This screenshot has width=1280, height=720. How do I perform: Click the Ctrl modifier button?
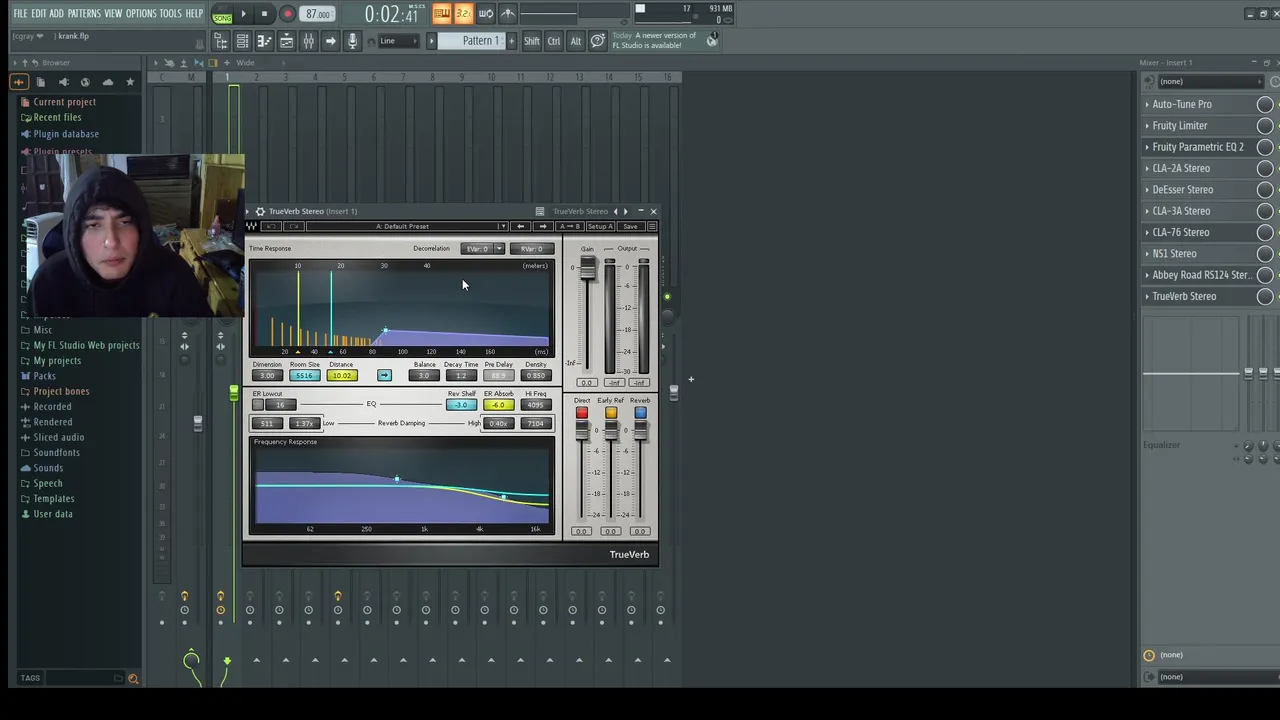553,41
